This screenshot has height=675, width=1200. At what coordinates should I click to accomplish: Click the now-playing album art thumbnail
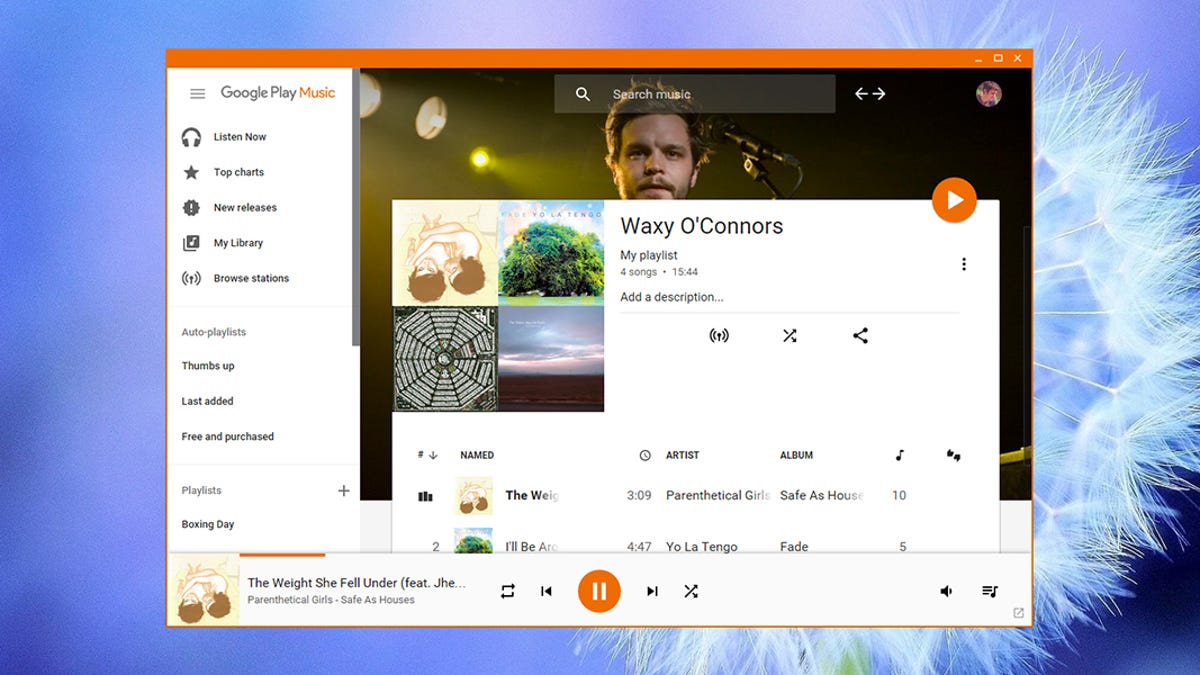tap(204, 591)
